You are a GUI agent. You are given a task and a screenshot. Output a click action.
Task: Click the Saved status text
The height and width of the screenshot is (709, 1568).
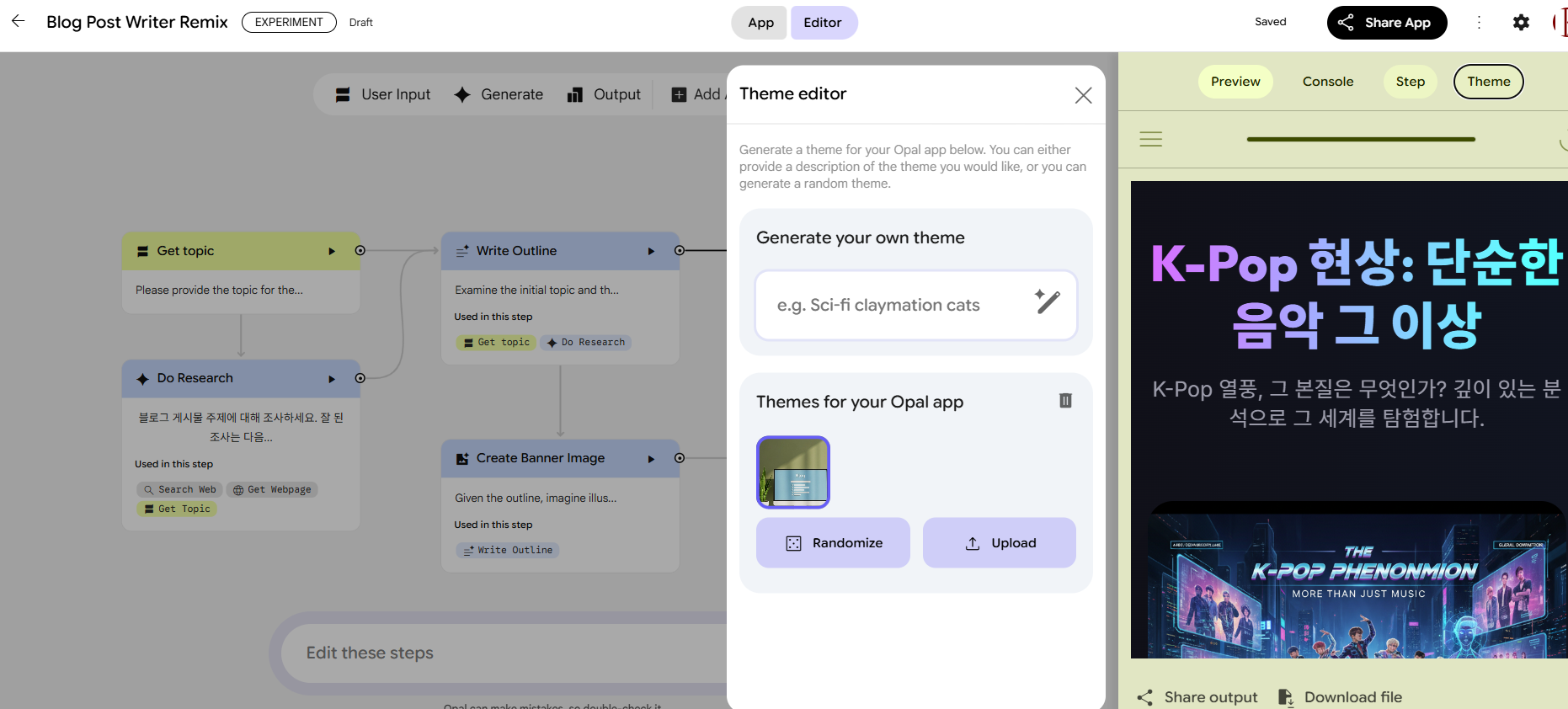1270,22
